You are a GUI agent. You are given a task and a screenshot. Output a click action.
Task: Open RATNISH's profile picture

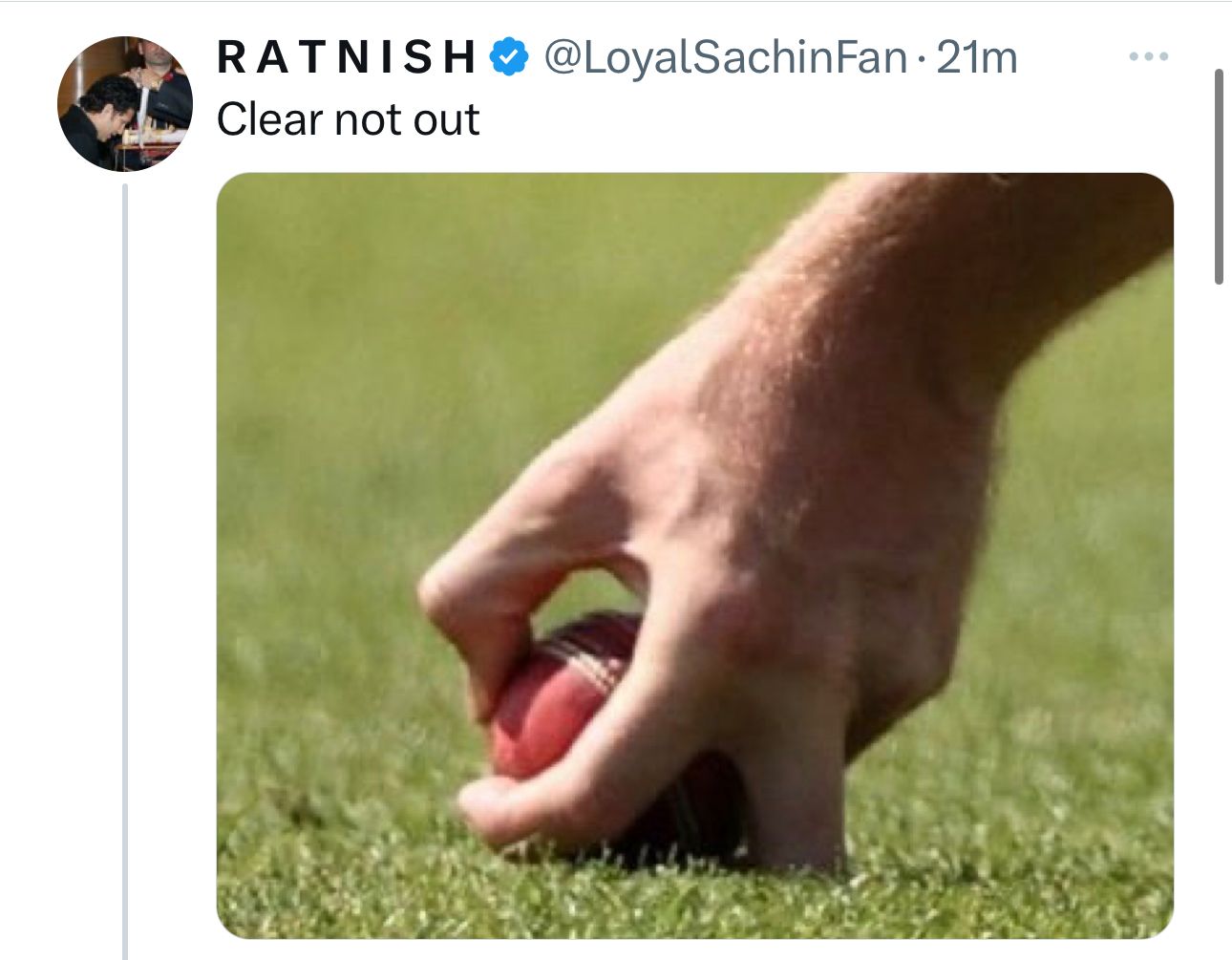pyautogui.click(x=125, y=104)
